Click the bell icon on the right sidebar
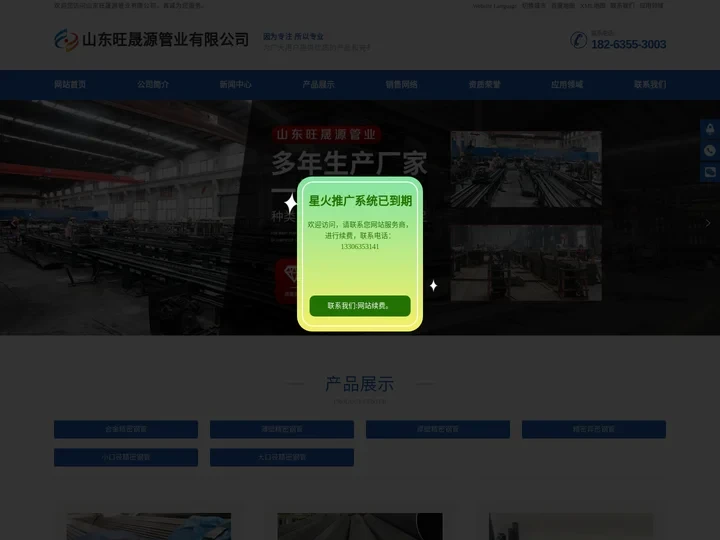This screenshot has width=720, height=540. click(710, 129)
